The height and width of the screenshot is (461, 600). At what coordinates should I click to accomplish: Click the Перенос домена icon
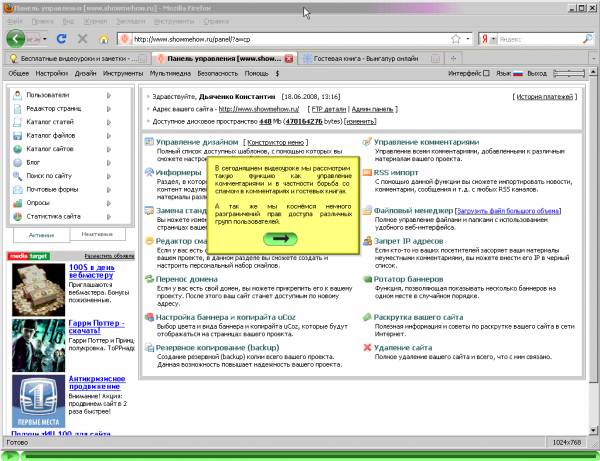pos(149,279)
